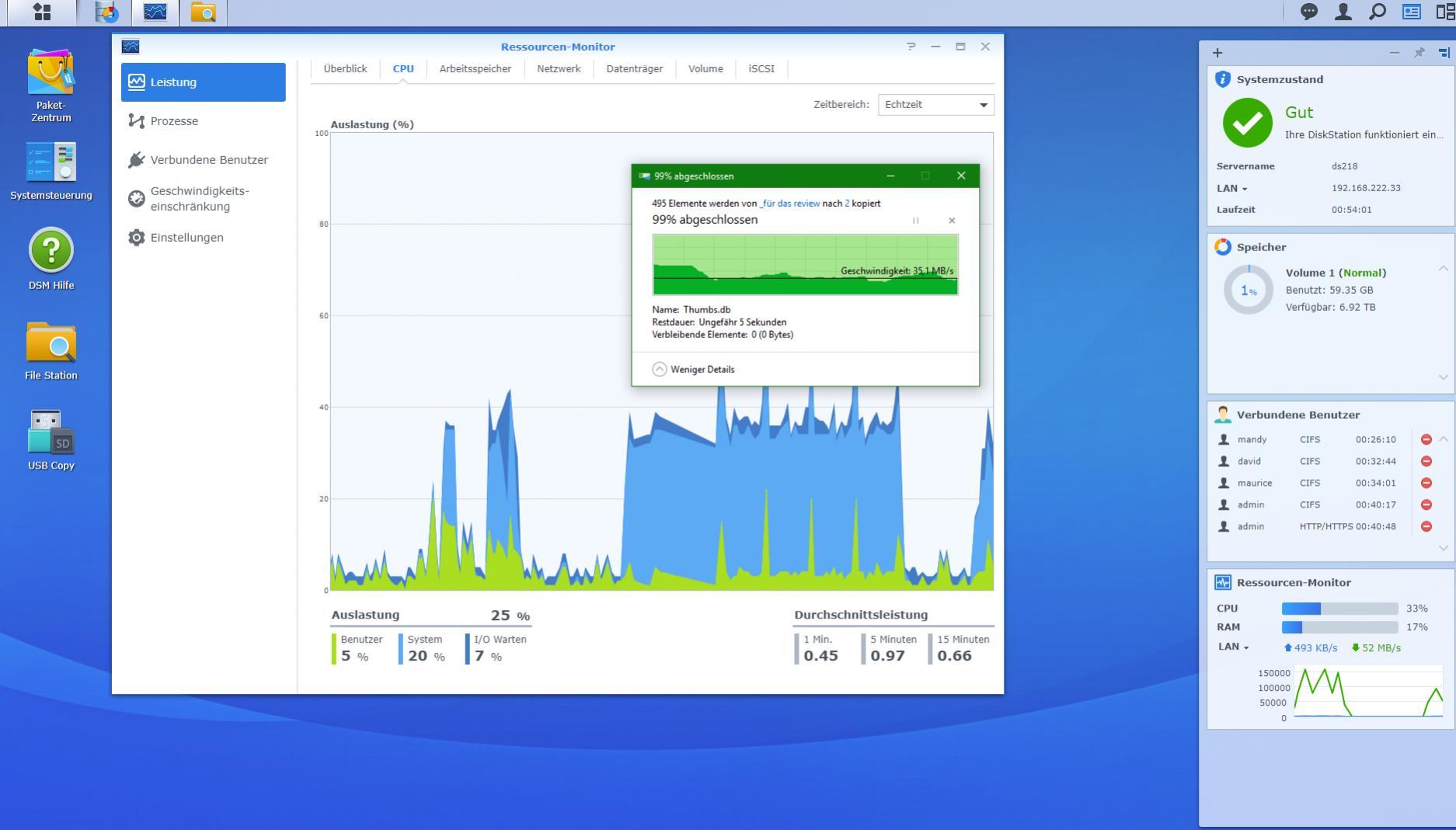Select Leistung in the sidebar
Viewport: 1456px width, 830px height.
[x=204, y=82]
